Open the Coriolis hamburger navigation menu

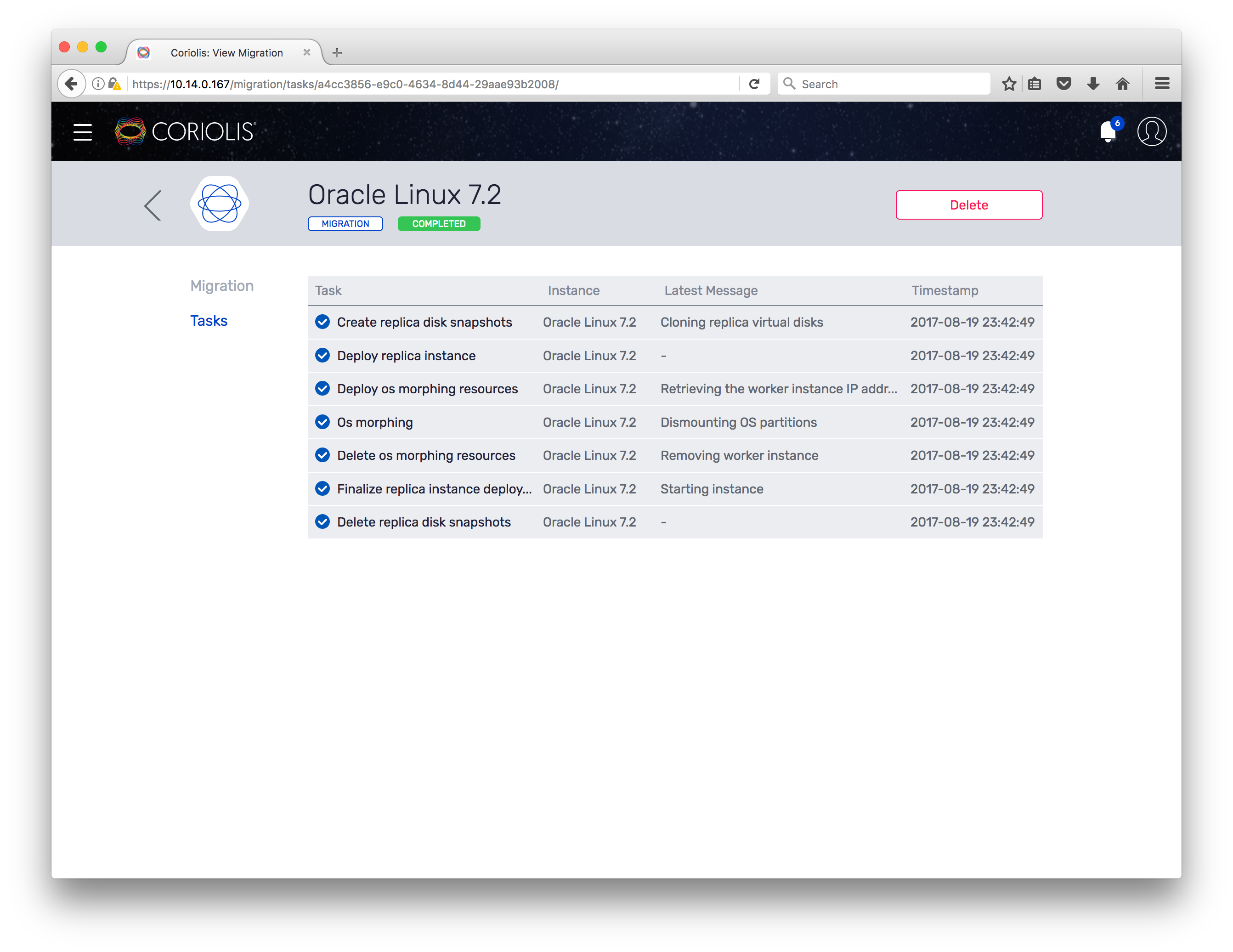tap(82, 132)
